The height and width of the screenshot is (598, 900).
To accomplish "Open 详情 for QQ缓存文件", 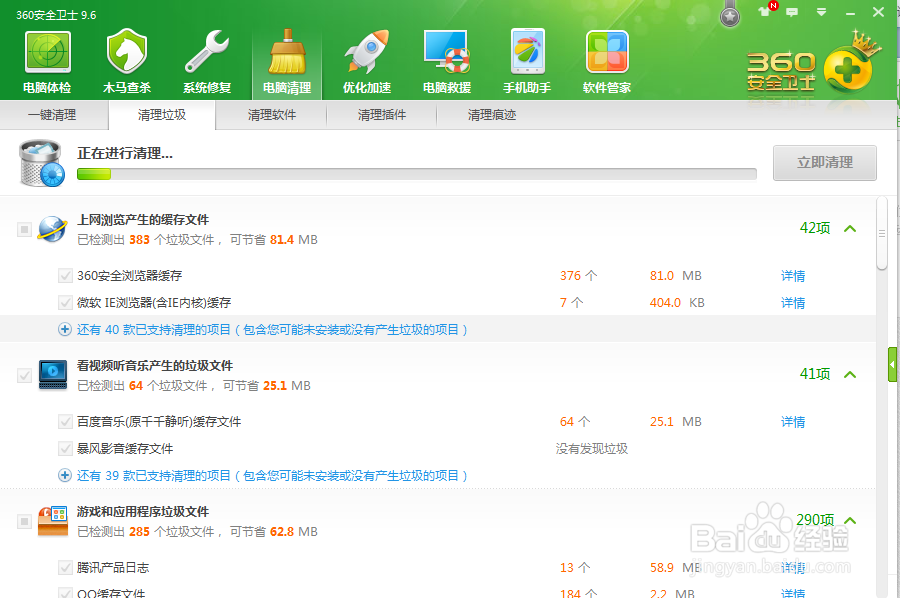I will (793, 593).
